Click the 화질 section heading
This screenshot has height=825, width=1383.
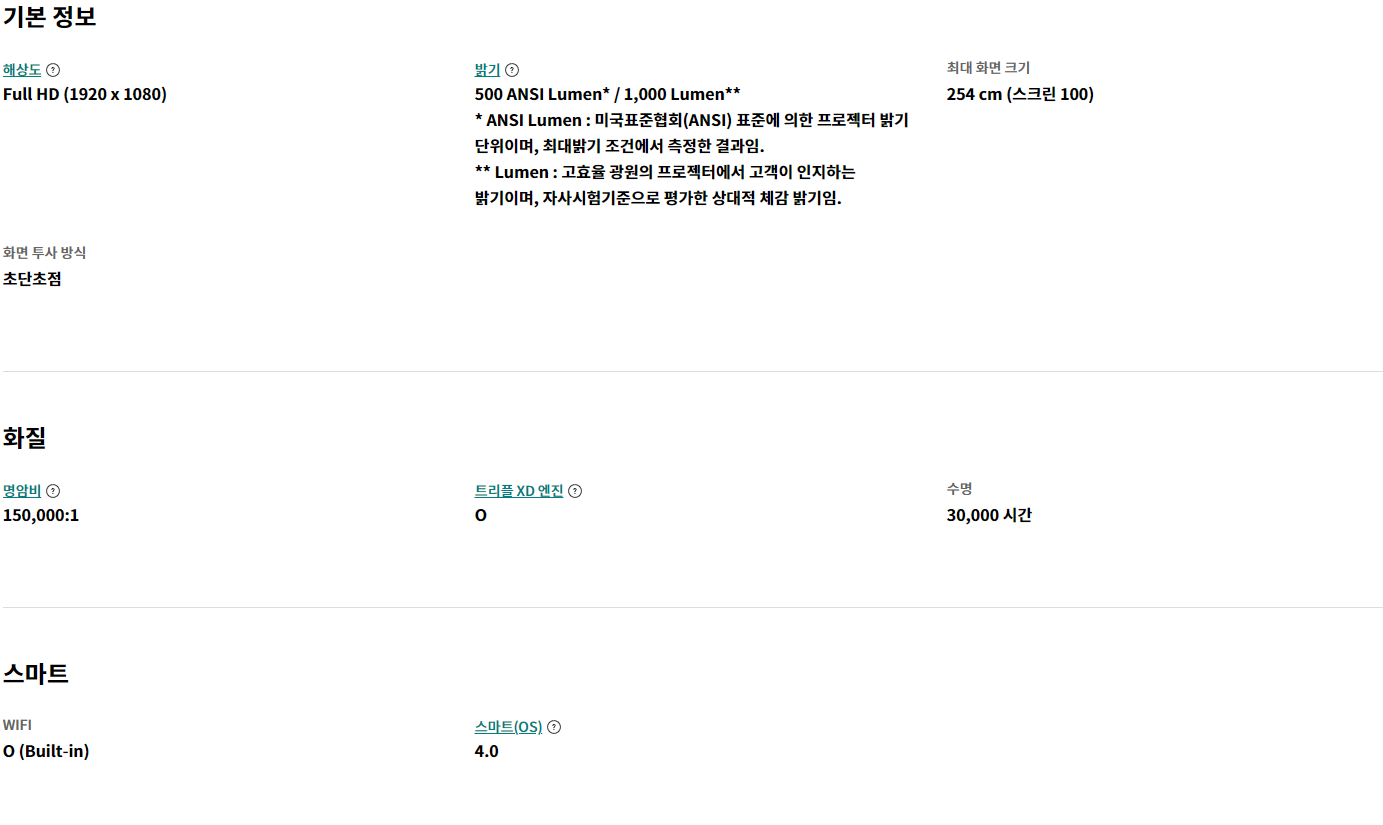point(25,438)
